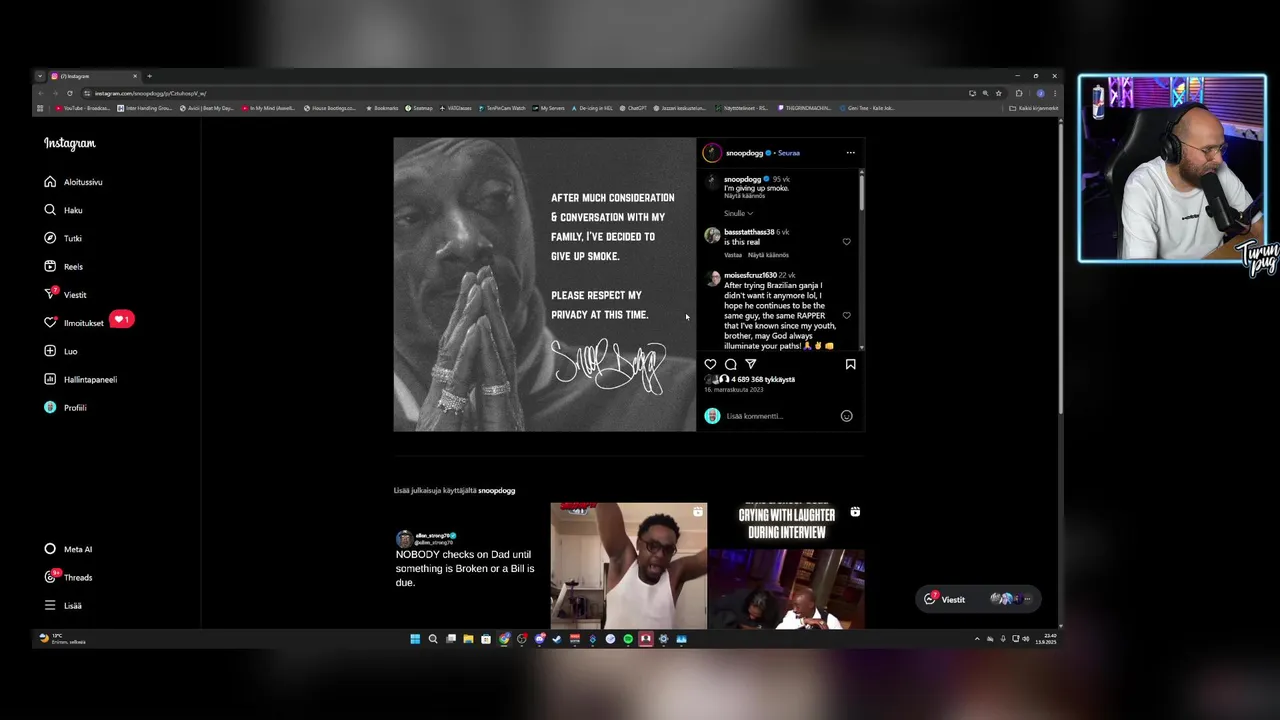Show hidden system tray icons

977,639
